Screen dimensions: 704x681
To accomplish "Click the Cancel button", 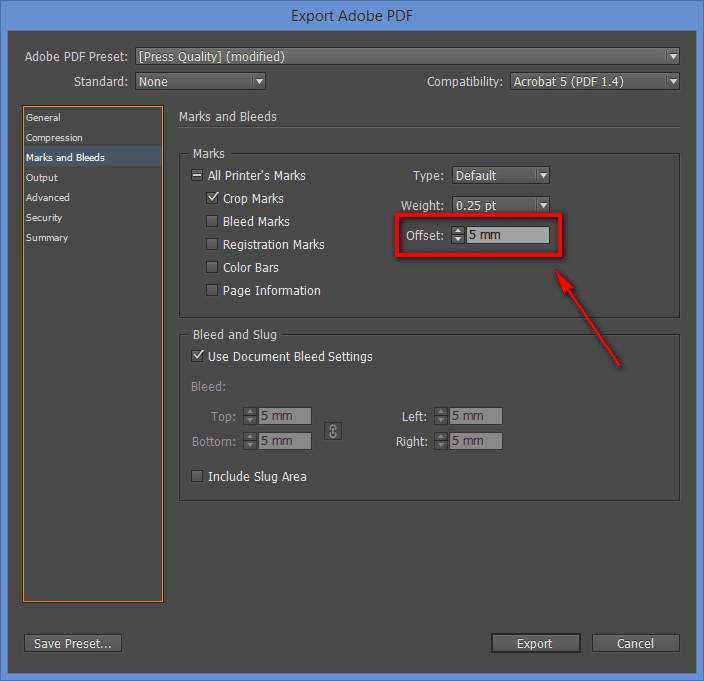I will [x=635, y=643].
